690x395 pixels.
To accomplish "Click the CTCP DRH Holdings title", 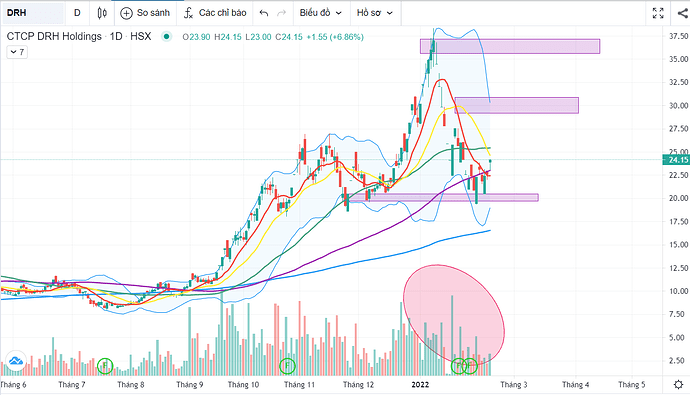I will pyautogui.click(x=54, y=37).
